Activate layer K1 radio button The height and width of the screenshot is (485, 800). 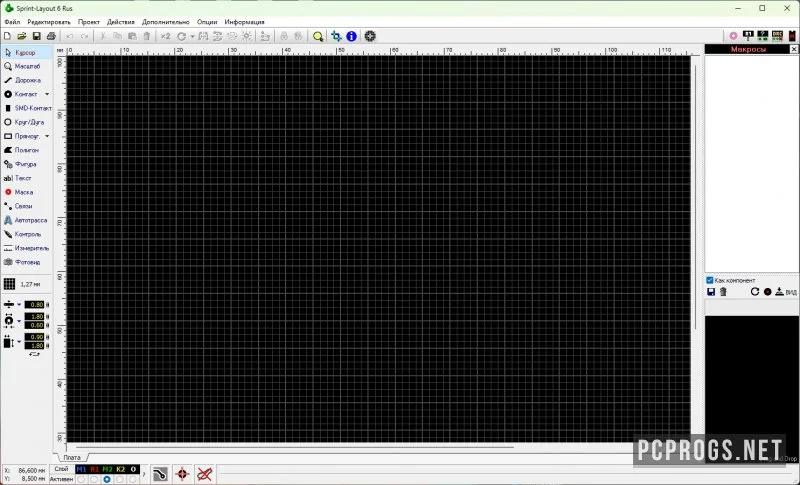94,480
